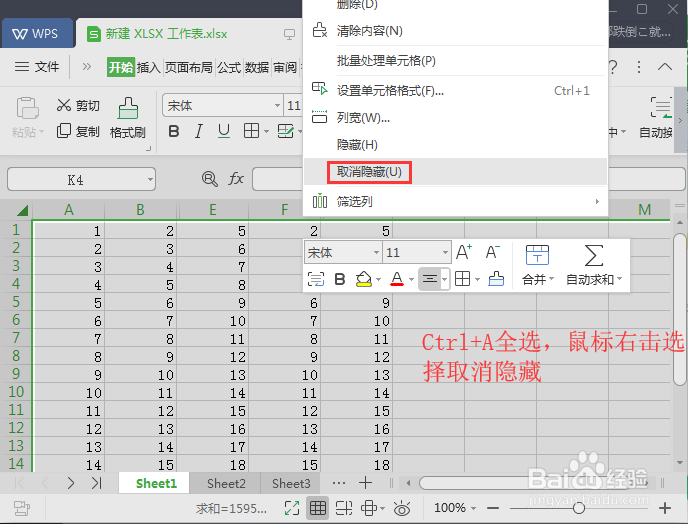Screen dimensions: 688x524
Task: Open the Sheet3 worksheet tab
Action: click(291, 483)
